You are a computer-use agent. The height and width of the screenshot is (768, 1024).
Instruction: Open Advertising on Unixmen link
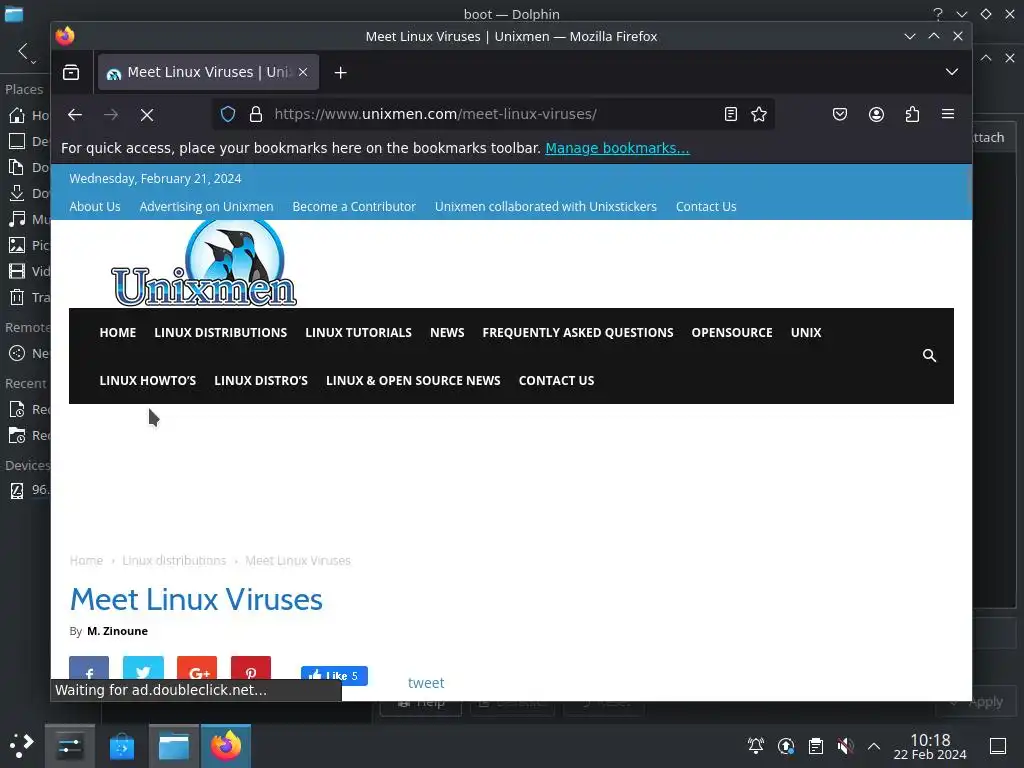point(206,206)
